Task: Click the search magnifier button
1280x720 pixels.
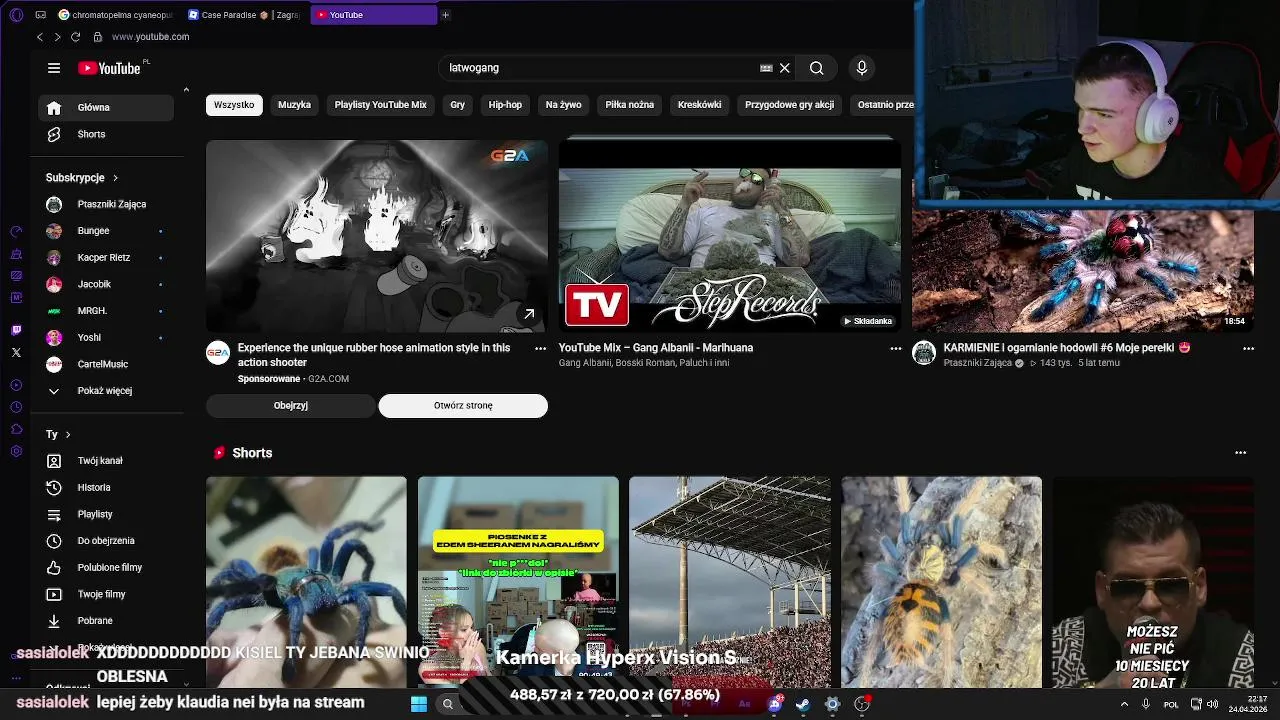Action: (x=817, y=68)
